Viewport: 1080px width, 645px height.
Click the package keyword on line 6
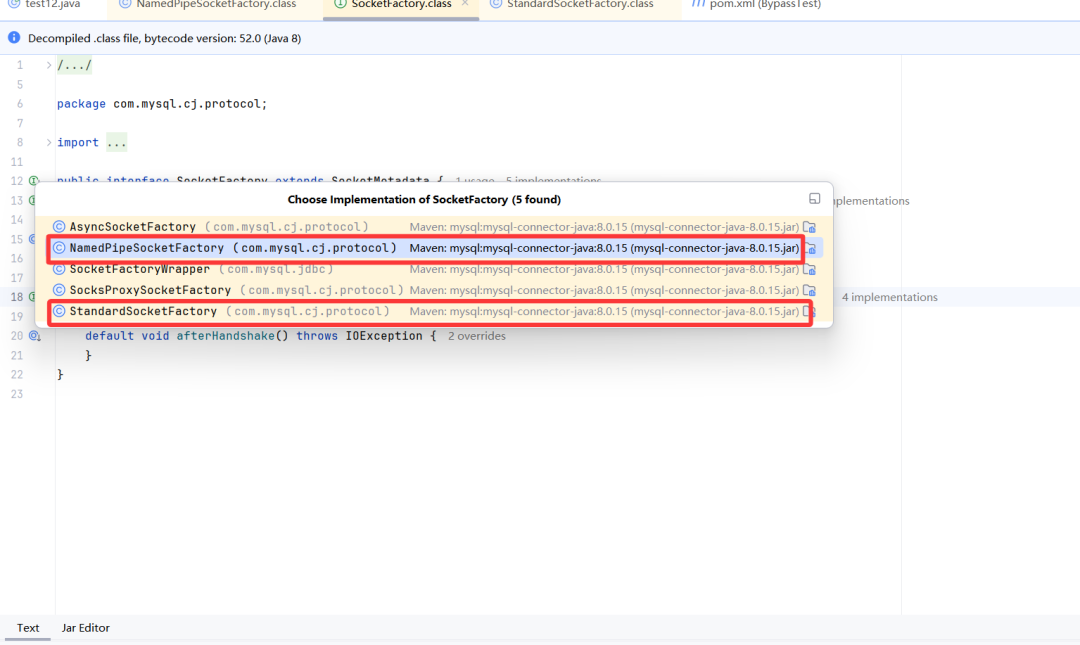81,103
